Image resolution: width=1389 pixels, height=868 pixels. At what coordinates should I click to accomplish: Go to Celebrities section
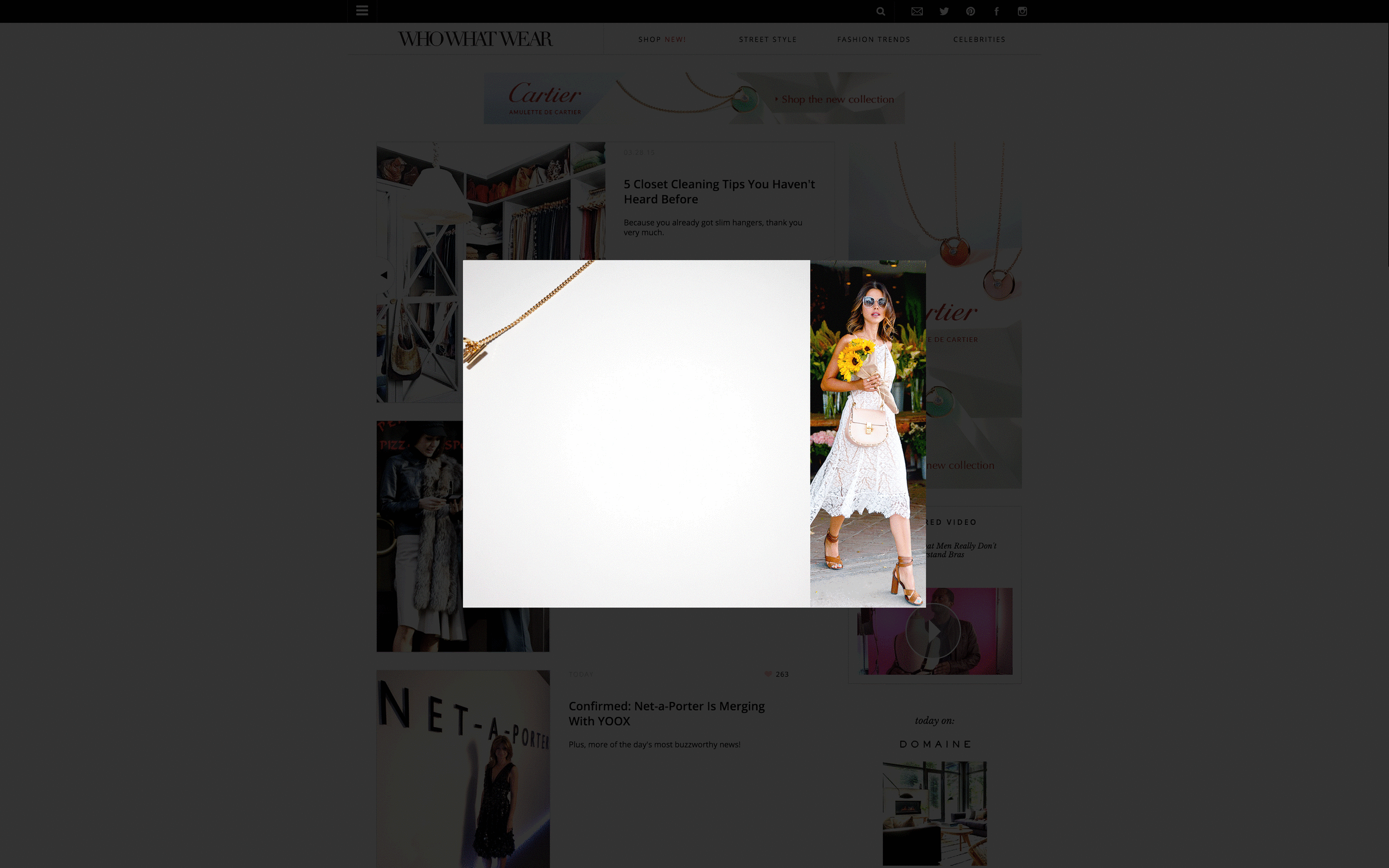979,39
